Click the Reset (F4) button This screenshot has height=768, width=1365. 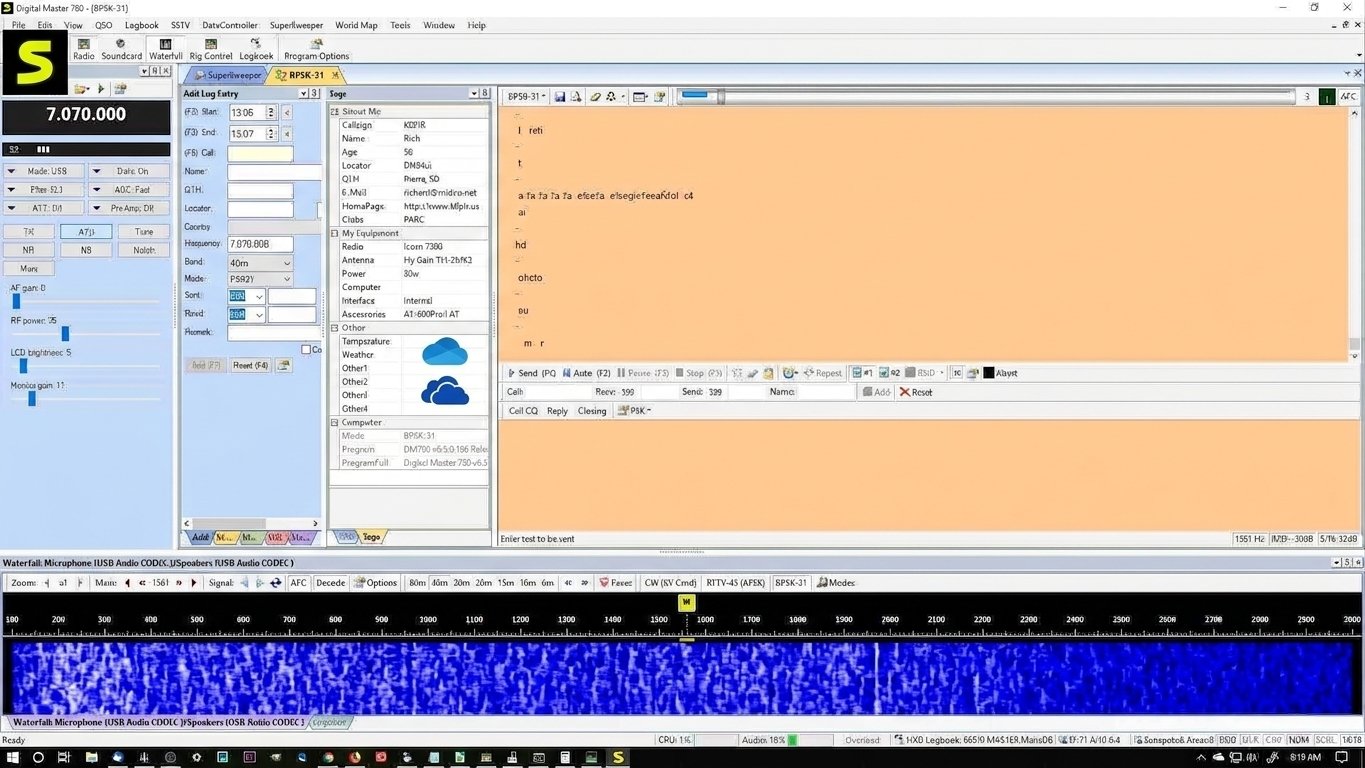click(250, 366)
